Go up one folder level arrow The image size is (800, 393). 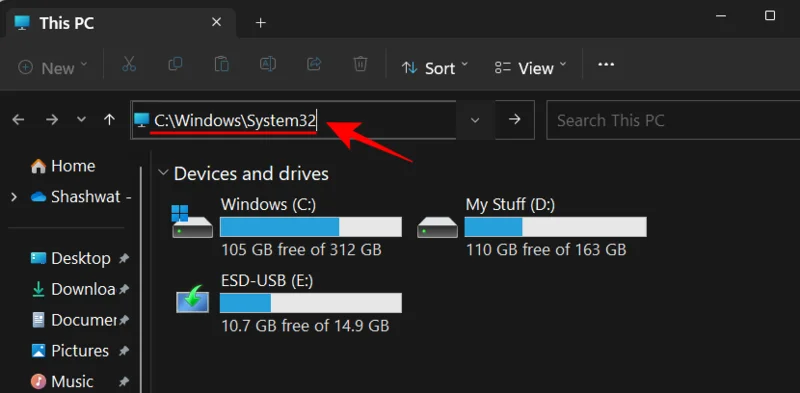click(109, 119)
